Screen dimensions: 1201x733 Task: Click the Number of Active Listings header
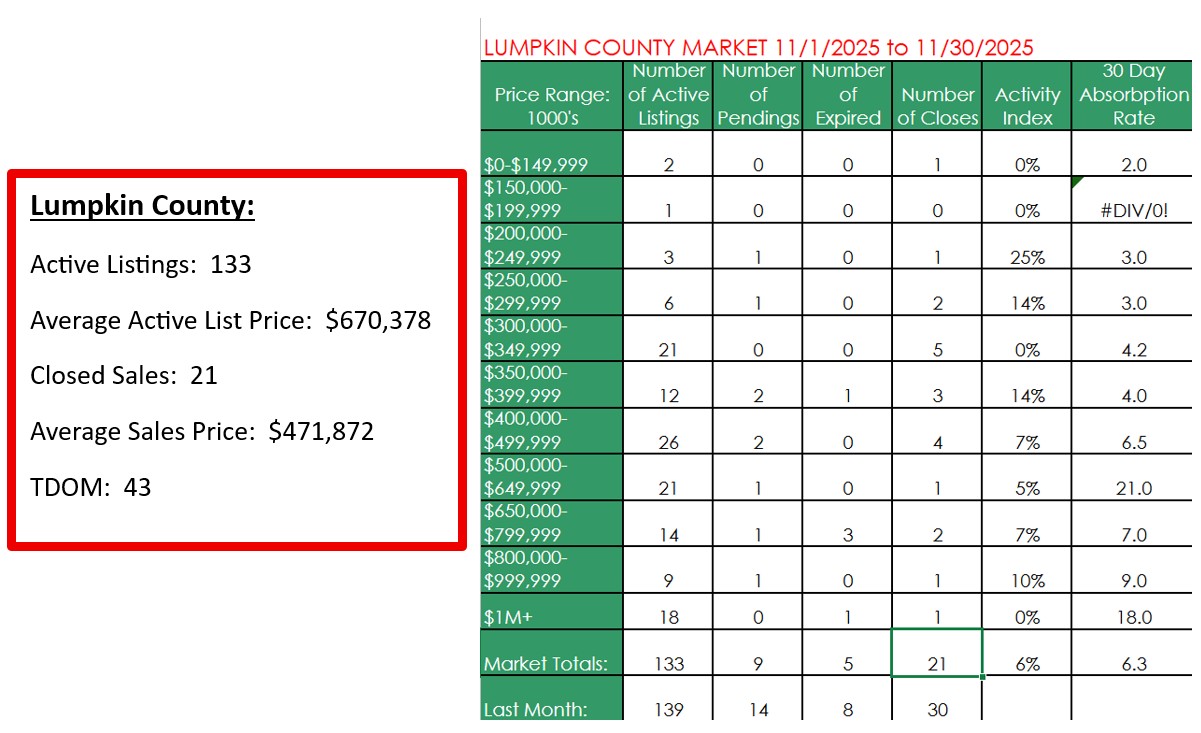pyautogui.click(x=668, y=95)
